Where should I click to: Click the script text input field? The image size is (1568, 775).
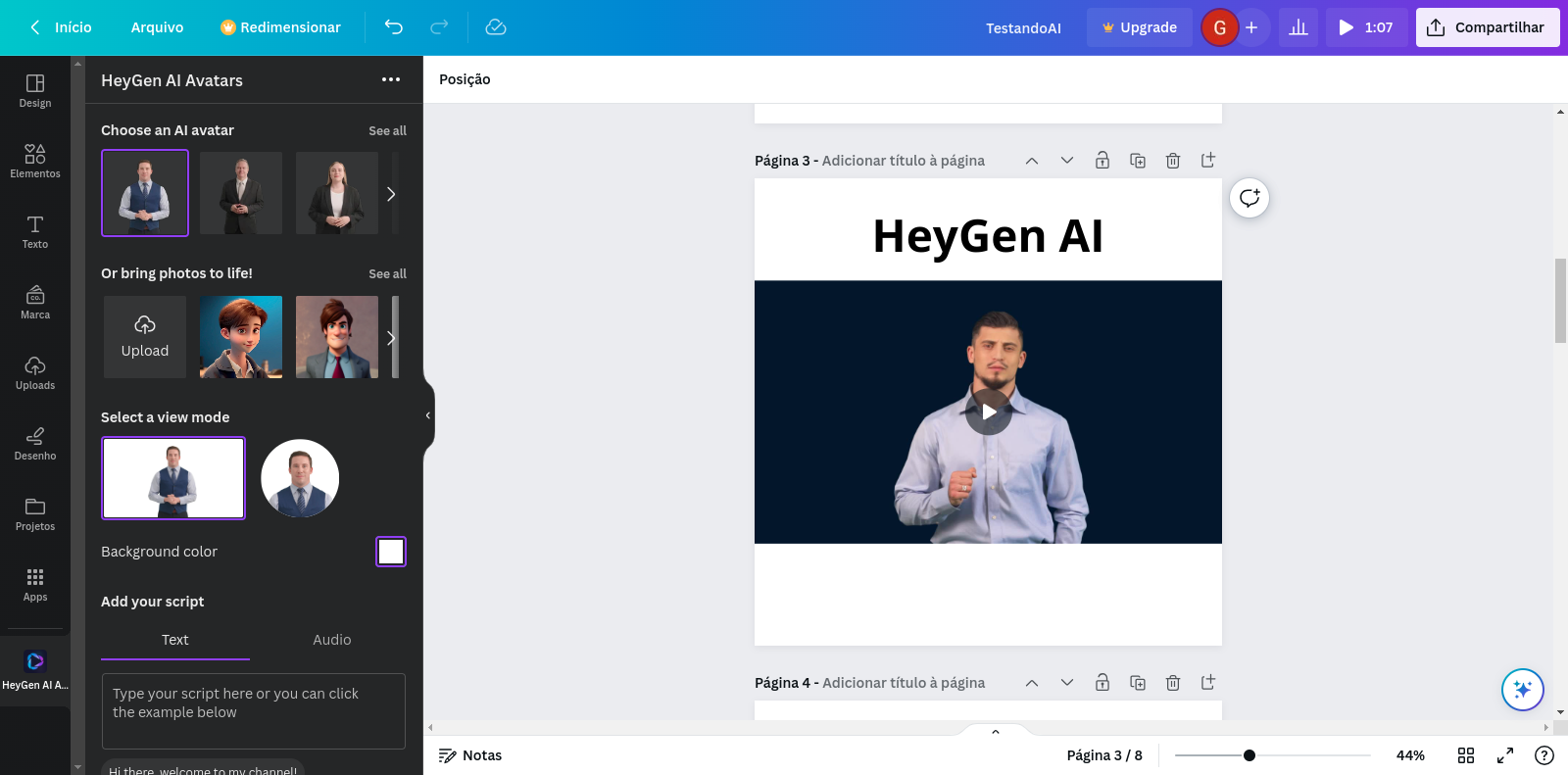(254, 711)
